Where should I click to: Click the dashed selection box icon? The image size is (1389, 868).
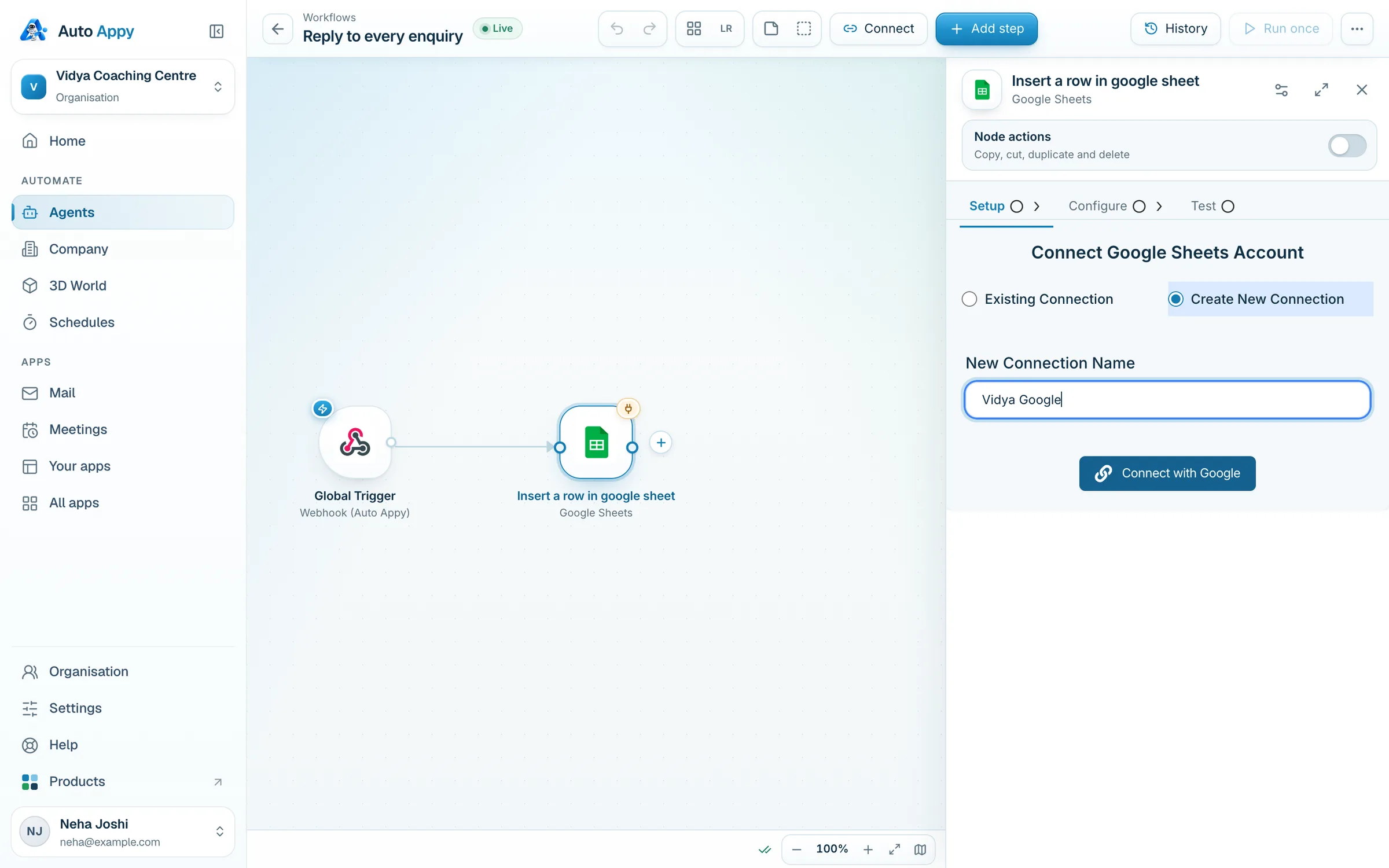pos(803,28)
